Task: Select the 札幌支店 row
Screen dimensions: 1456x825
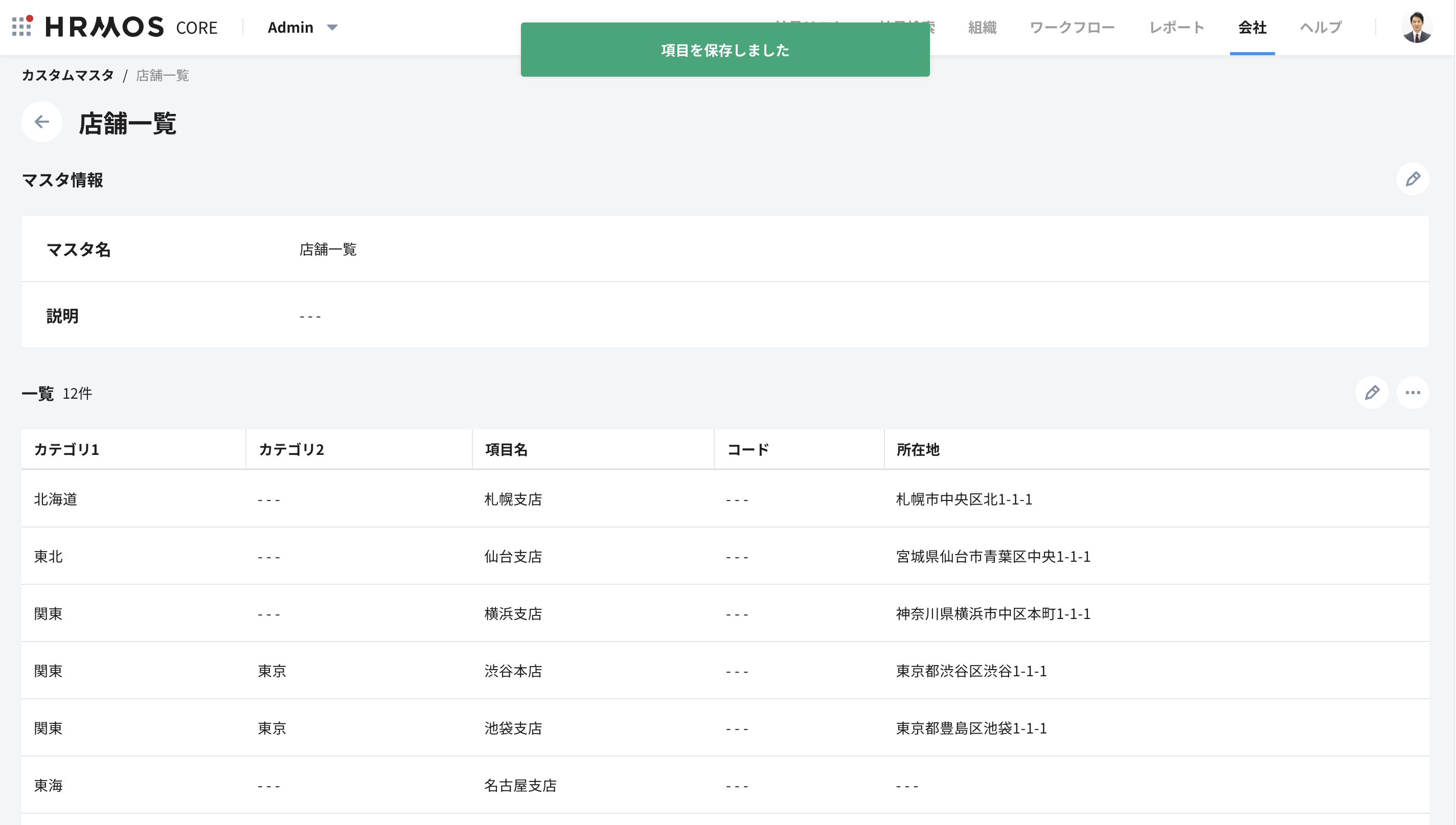Action: (x=513, y=499)
